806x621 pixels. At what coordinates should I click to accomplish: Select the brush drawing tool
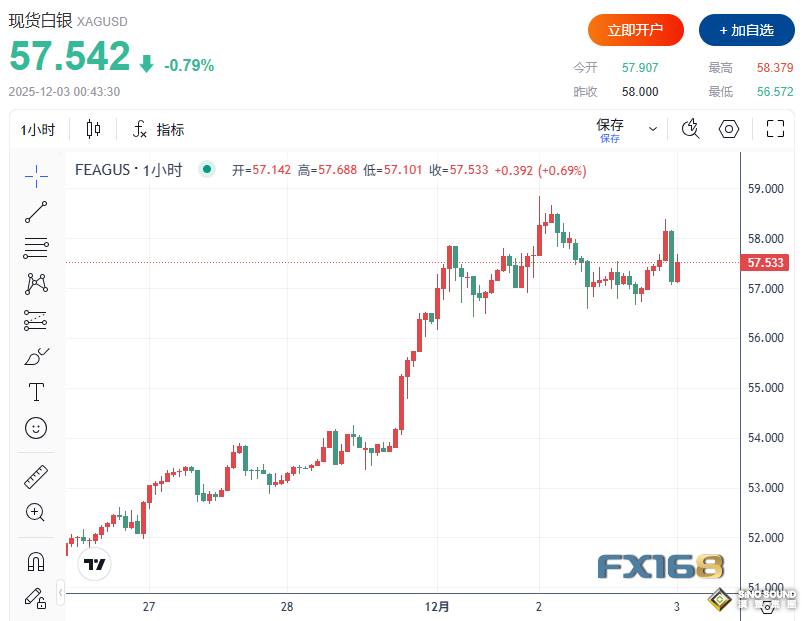[35, 356]
